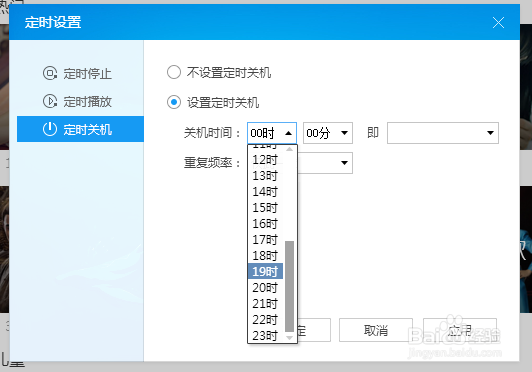
Task: Choose 16时 from hour list
Action: (x=266, y=223)
